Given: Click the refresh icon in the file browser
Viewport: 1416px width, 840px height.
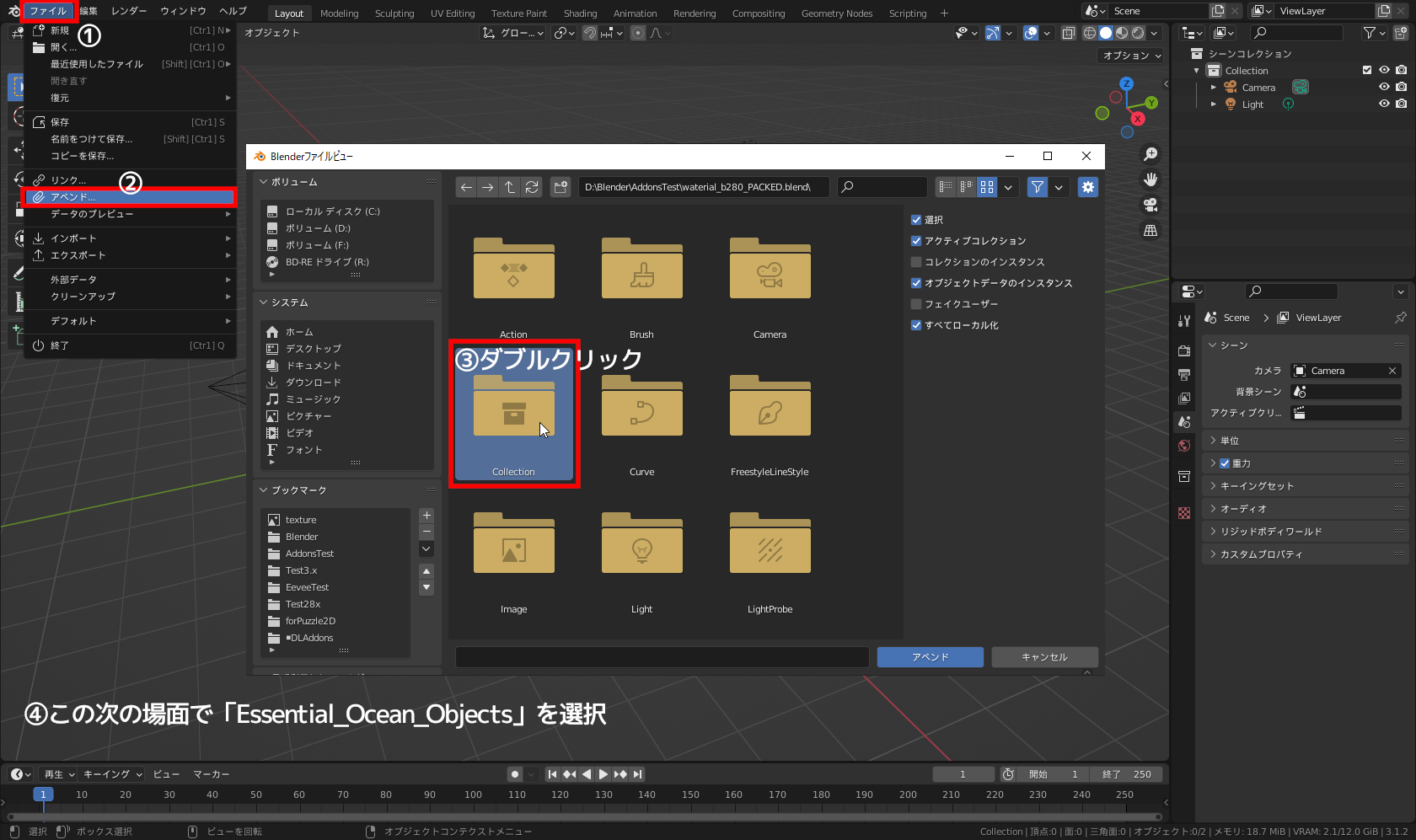Looking at the screenshot, I should point(532,187).
